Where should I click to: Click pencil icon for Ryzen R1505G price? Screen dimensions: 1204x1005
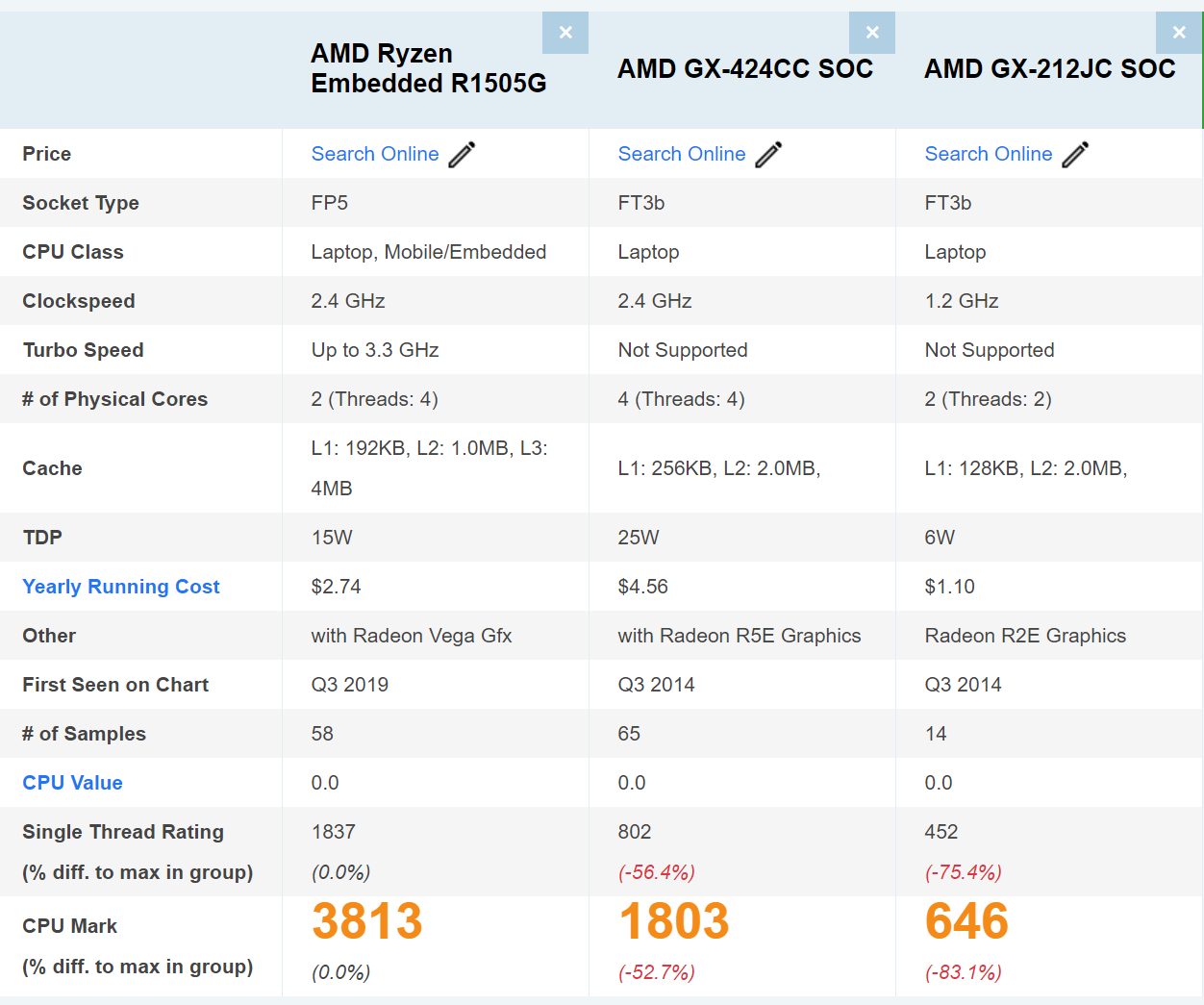(x=463, y=155)
